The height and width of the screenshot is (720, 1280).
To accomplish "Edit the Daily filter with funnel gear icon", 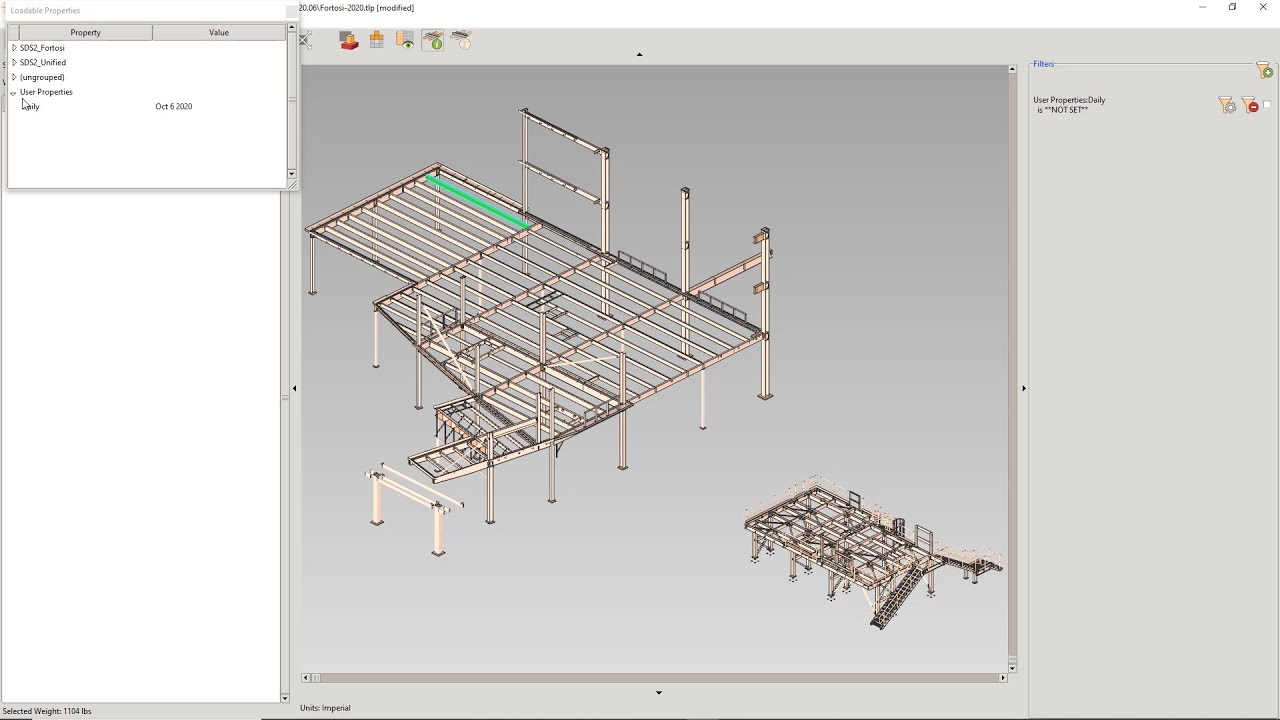I will click(x=1227, y=105).
